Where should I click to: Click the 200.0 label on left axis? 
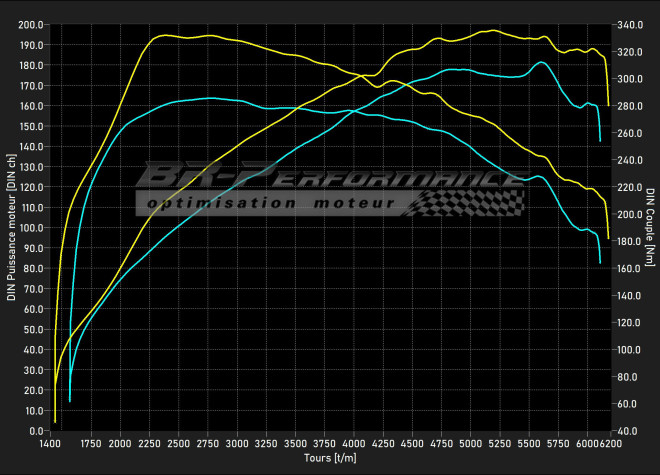[x=30, y=24]
